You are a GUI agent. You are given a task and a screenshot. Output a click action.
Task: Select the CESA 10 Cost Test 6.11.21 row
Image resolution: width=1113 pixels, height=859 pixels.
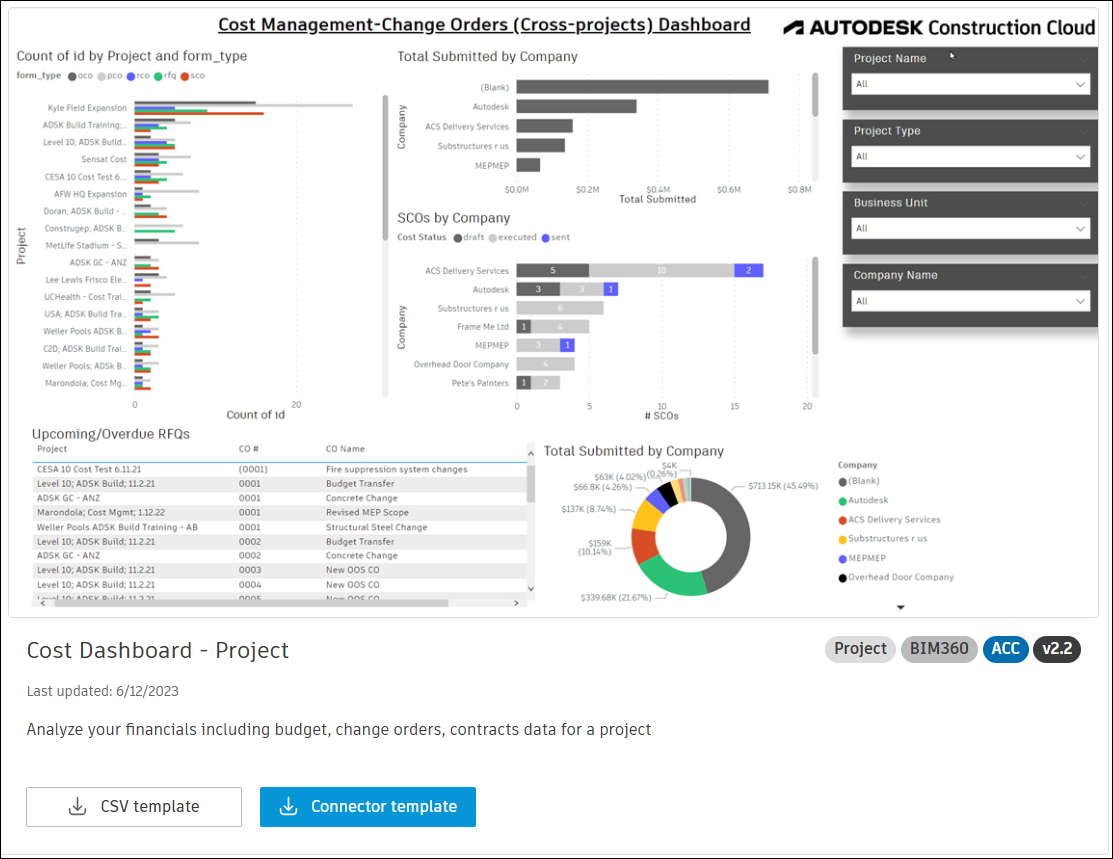click(x=280, y=470)
